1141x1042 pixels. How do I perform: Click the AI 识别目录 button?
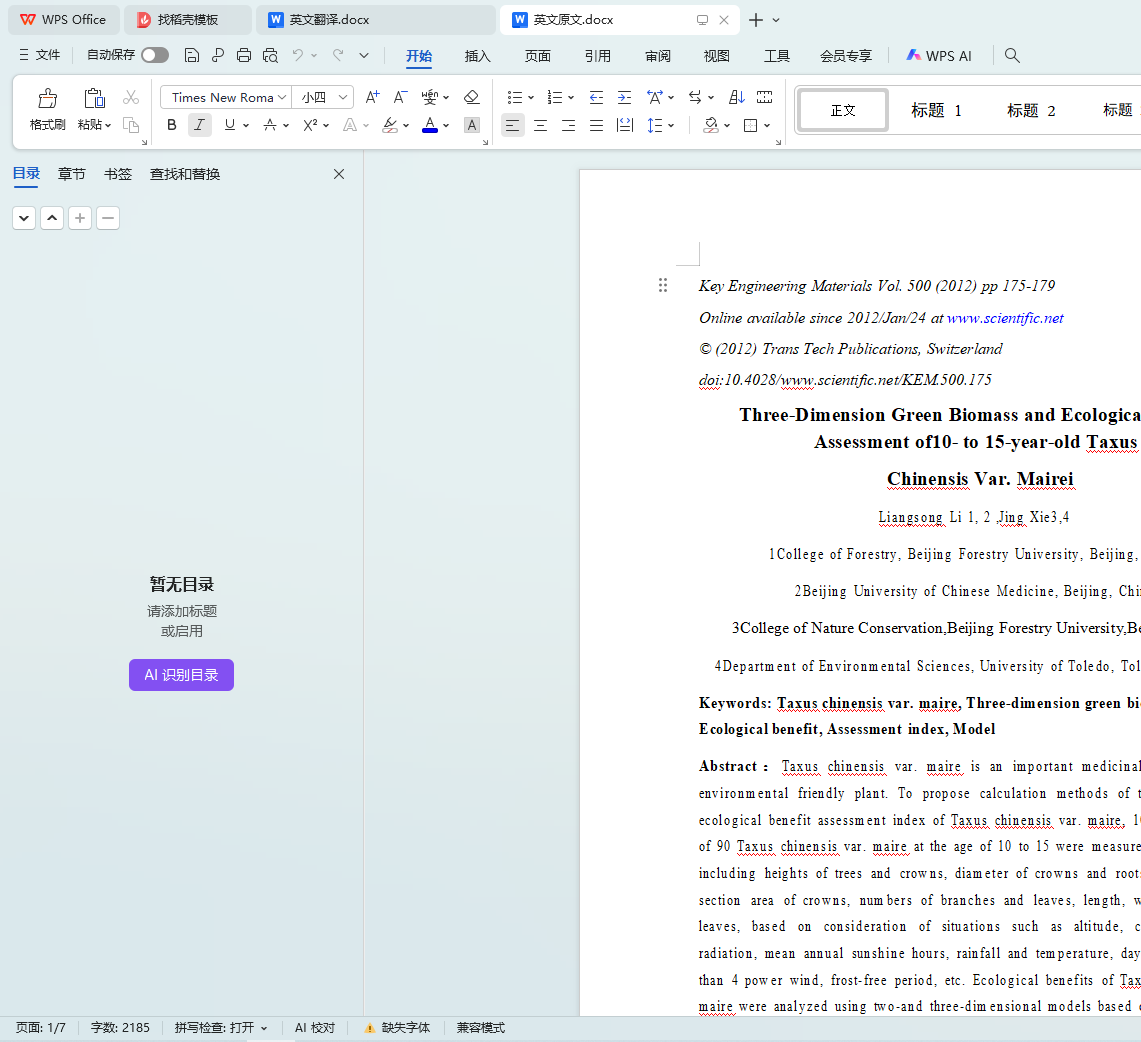tap(181, 675)
